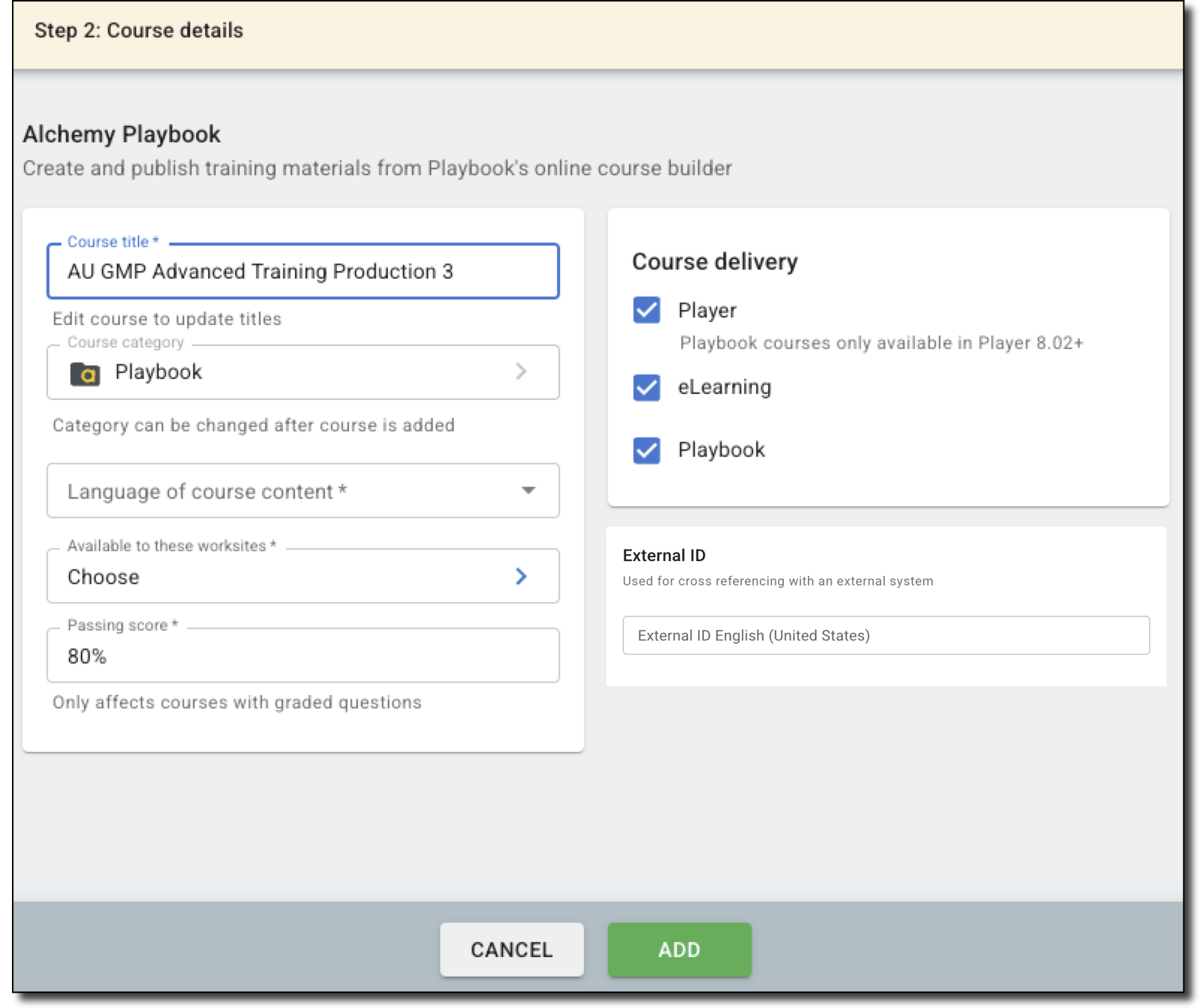Click the CANCEL button
This screenshot has height=1008, width=1201.
511,949
